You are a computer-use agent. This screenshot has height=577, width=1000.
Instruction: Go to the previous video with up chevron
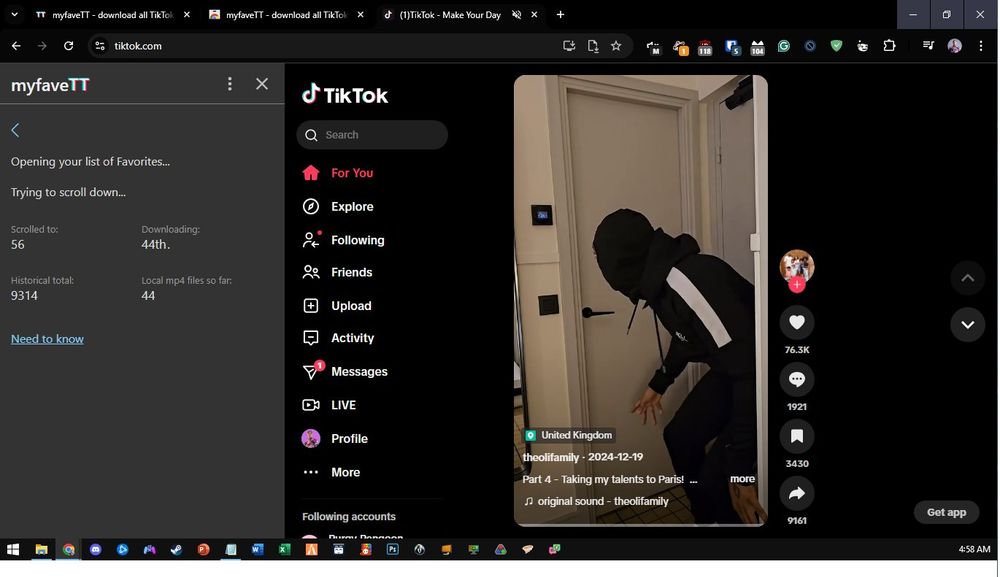point(967,278)
